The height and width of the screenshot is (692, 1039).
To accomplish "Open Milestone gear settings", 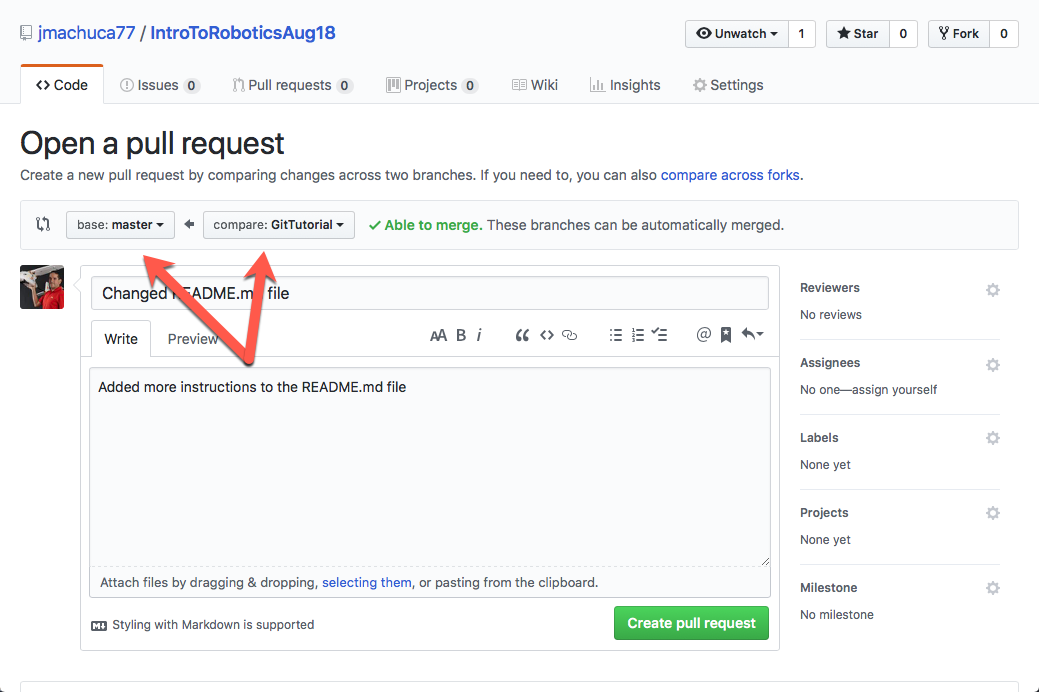I will (x=993, y=587).
